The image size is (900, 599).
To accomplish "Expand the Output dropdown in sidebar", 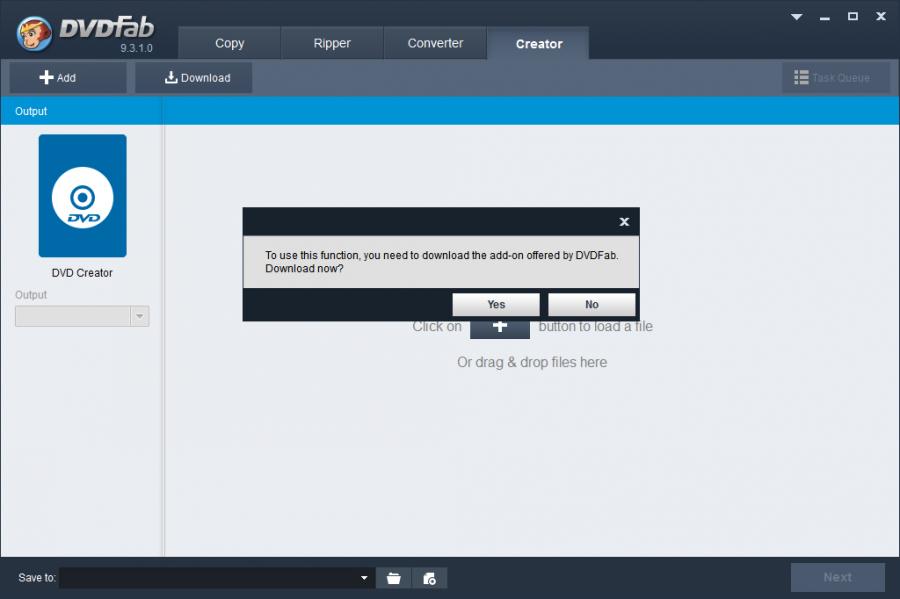I will [139, 316].
